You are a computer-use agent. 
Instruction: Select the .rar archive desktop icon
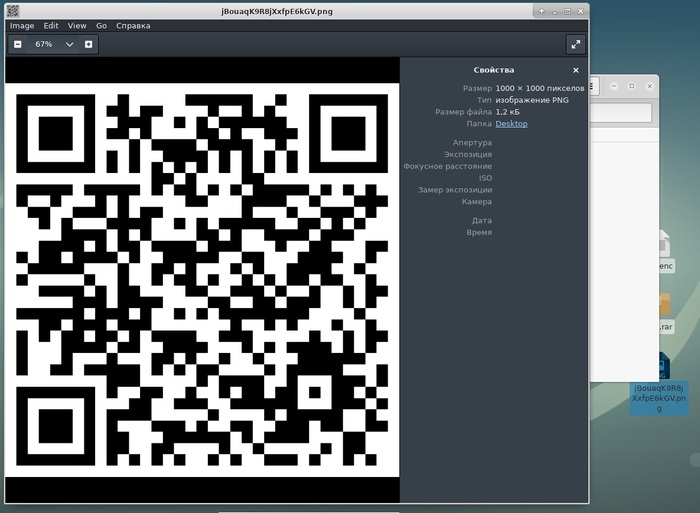tap(663, 310)
